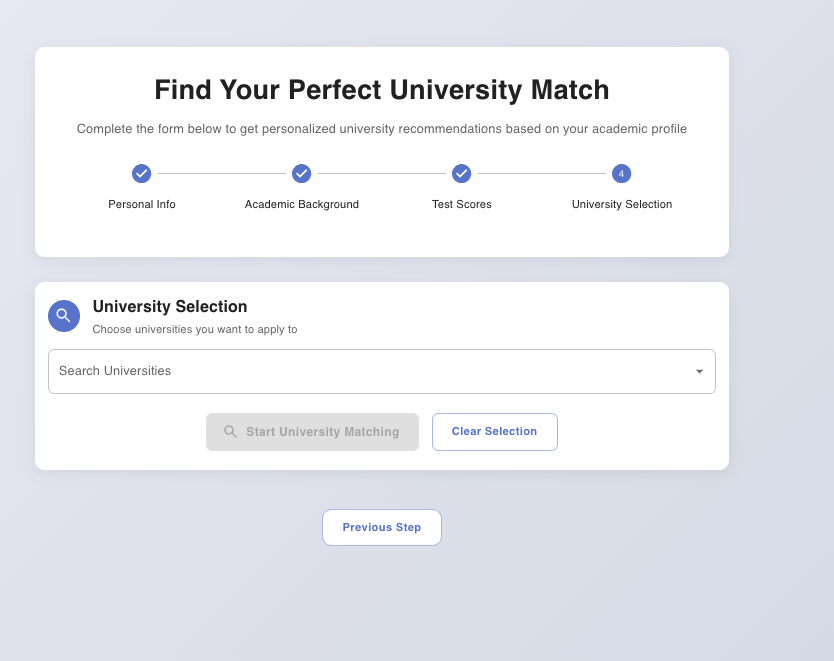Select the Academic Background step label
Image resolution: width=834 pixels, height=661 pixels.
click(302, 204)
